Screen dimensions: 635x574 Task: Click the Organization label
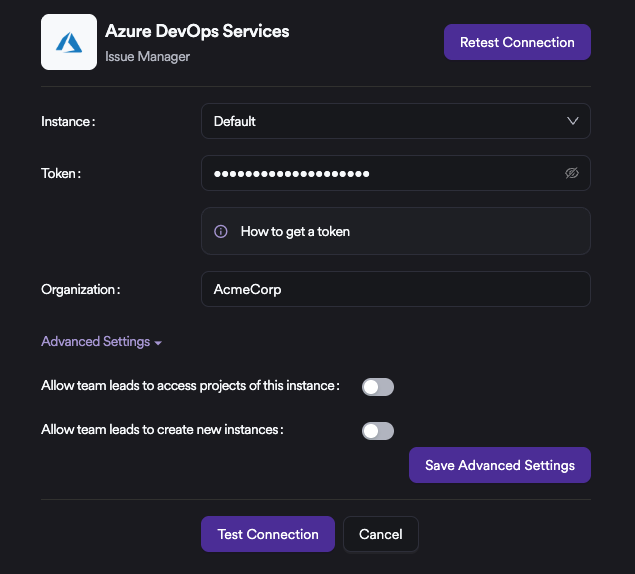click(81, 290)
